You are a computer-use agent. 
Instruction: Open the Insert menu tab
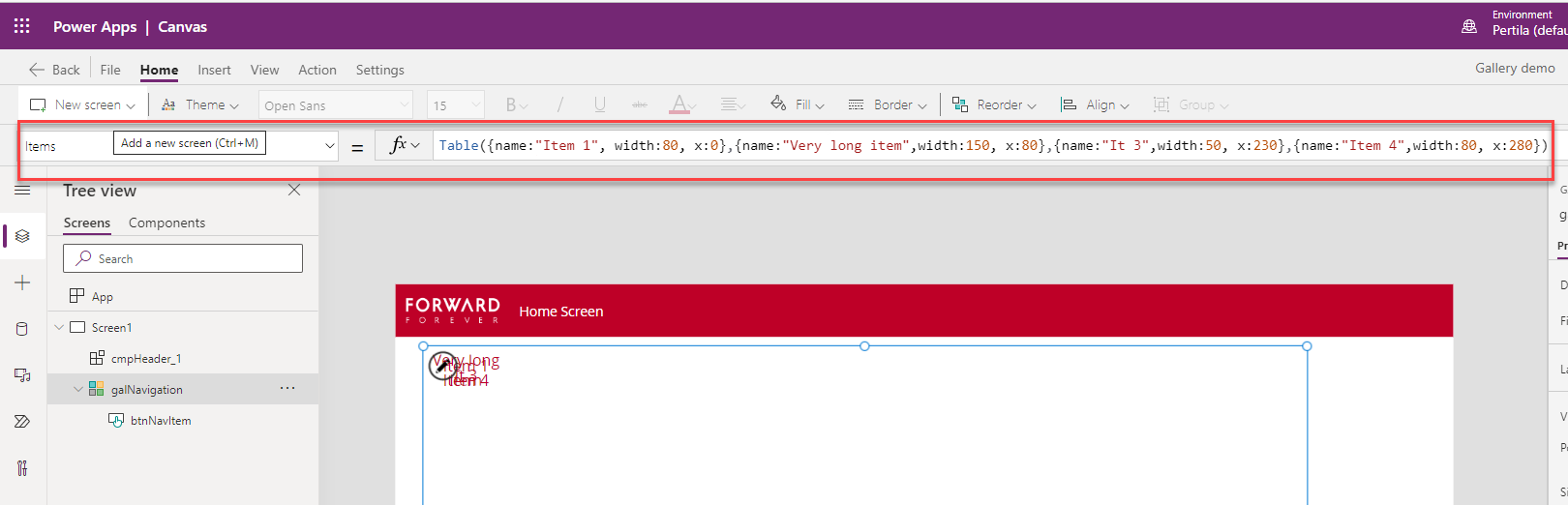(x=214, y=70)
